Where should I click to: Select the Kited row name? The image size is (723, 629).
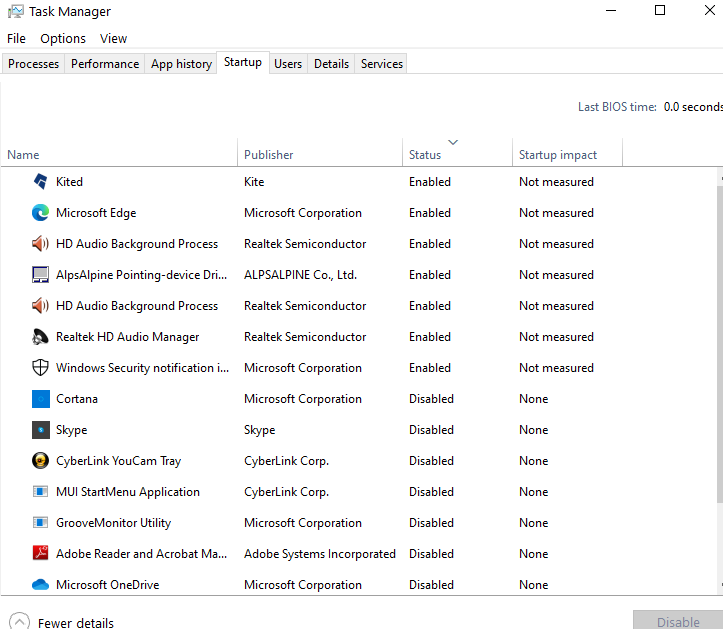point(69,182)
